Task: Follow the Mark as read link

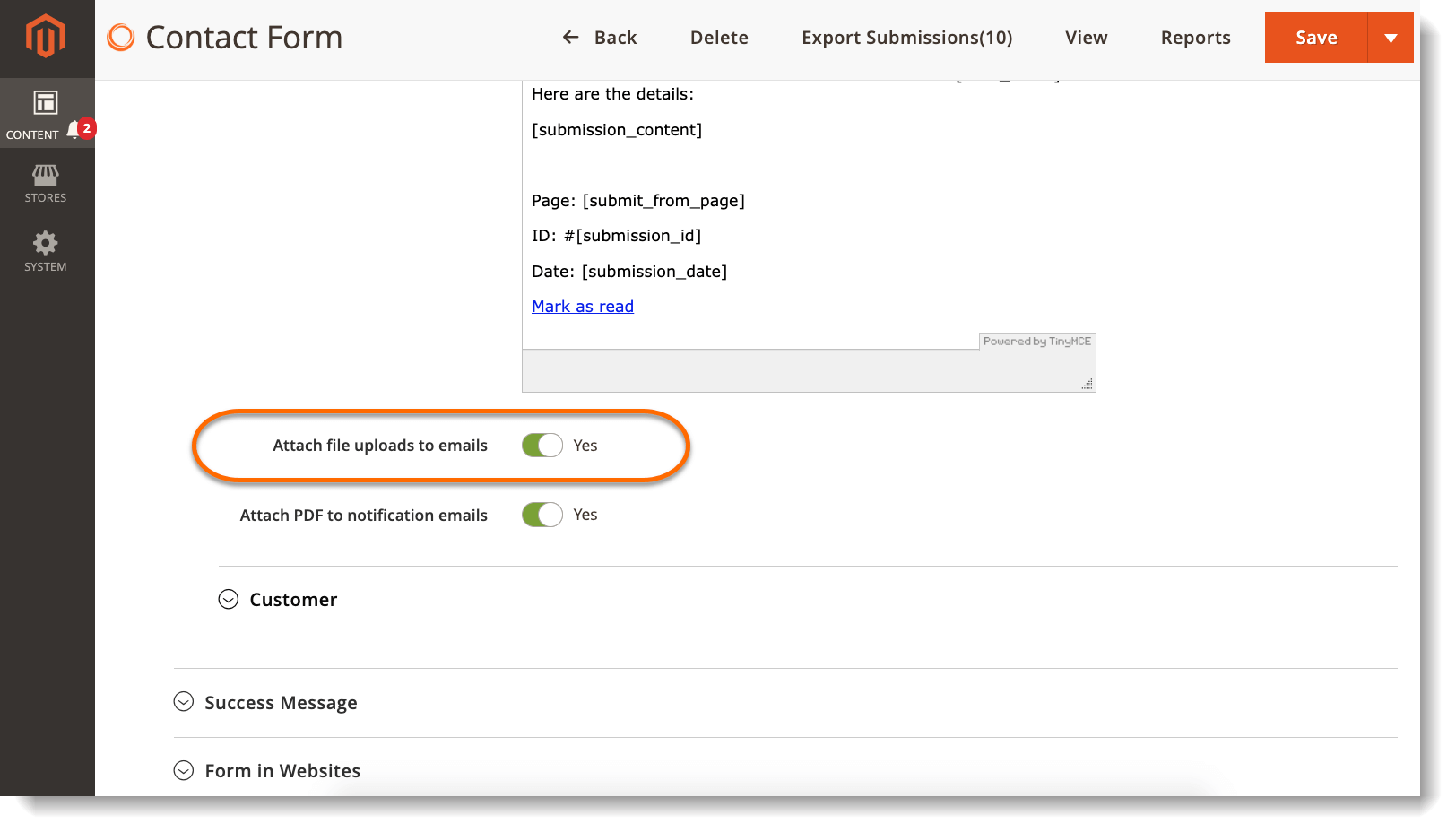Action: tap(583, 307)
